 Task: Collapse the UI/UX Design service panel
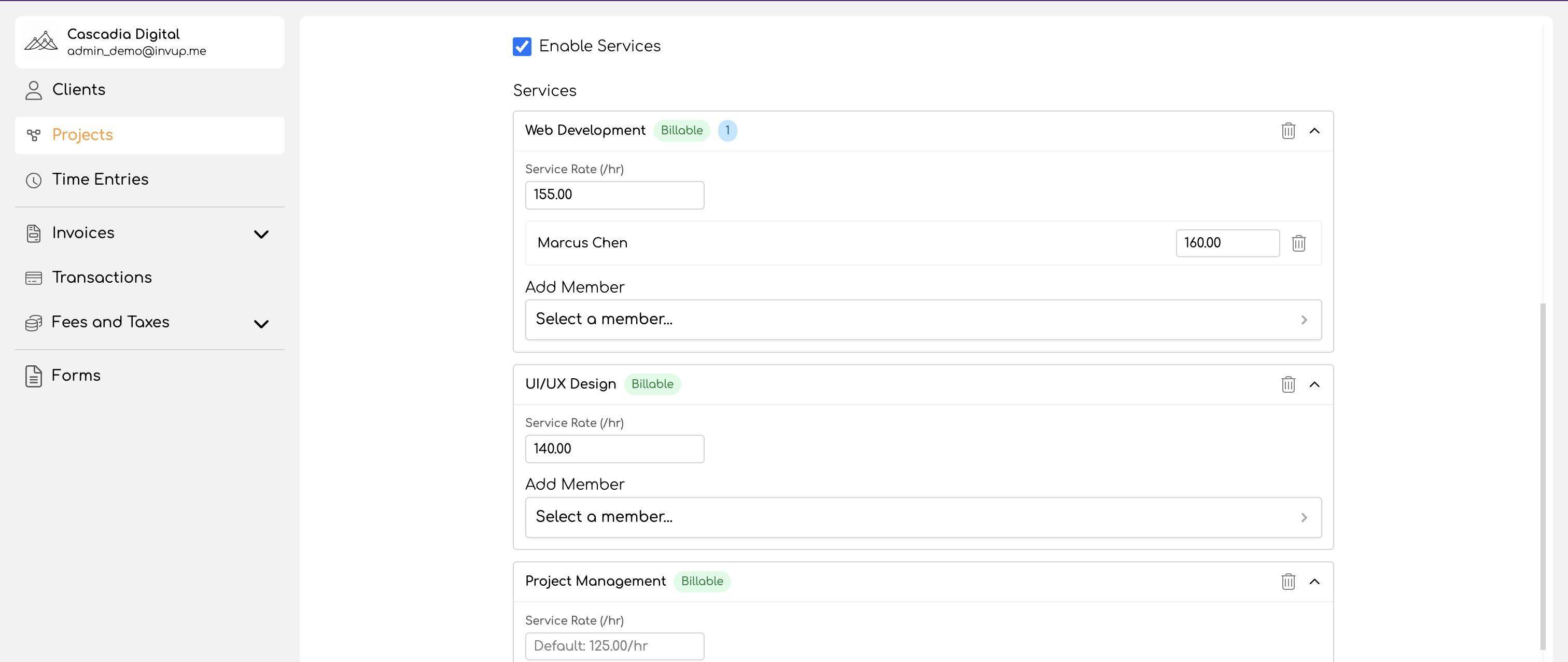[x=1314, y=384]
